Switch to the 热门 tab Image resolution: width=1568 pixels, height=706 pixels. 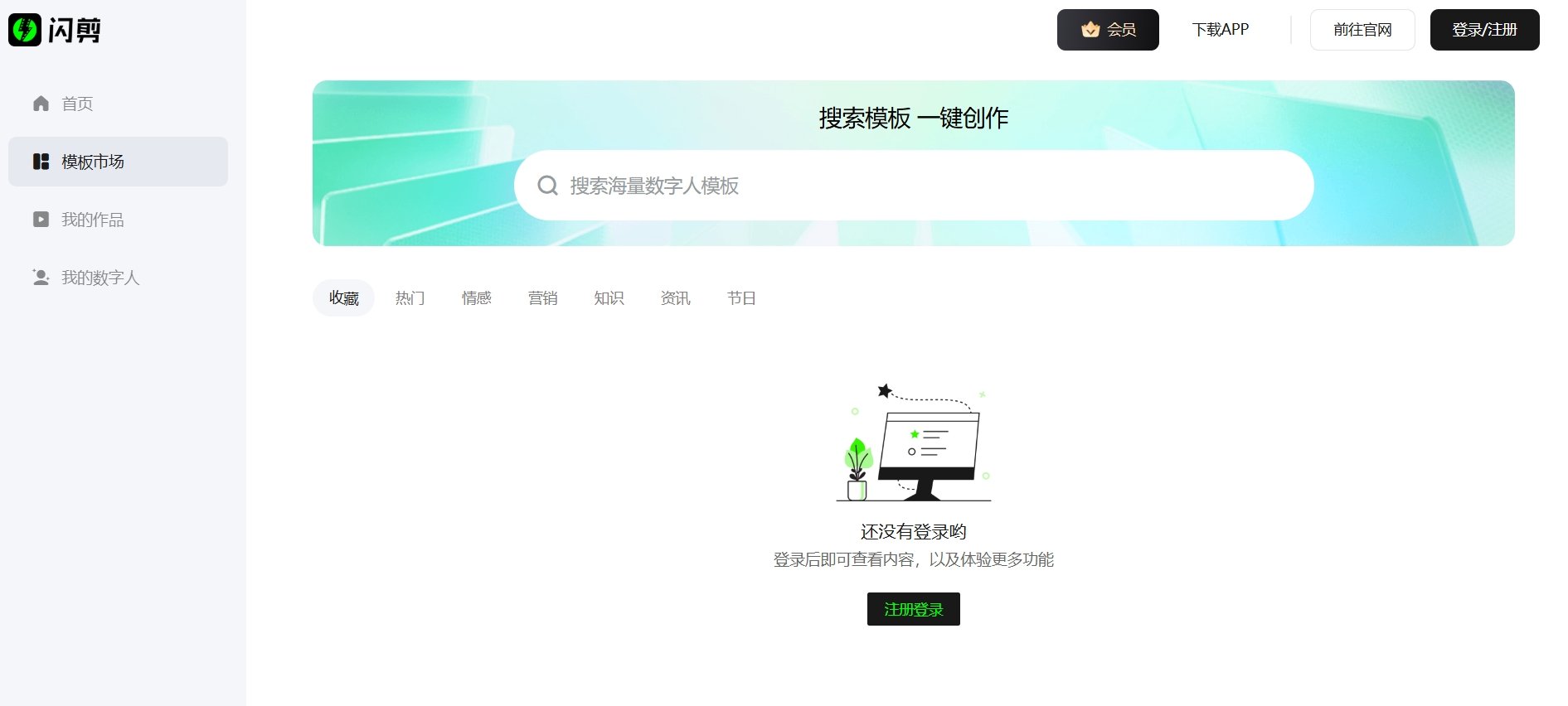click(410, 298)
